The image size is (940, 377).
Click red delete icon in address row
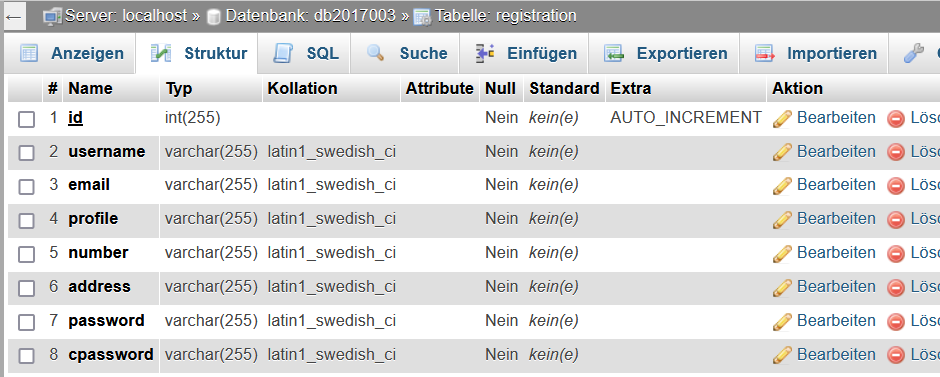pyautogui.click(x=896, y=288)
